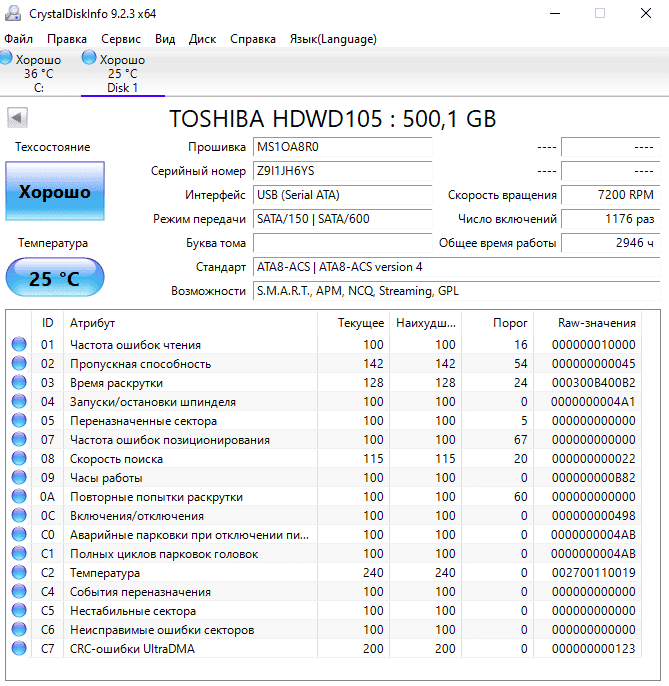This screenshot has height=686, width=669.
Task: Click the Disk 1 status orb
Action: tap(90, 60)
